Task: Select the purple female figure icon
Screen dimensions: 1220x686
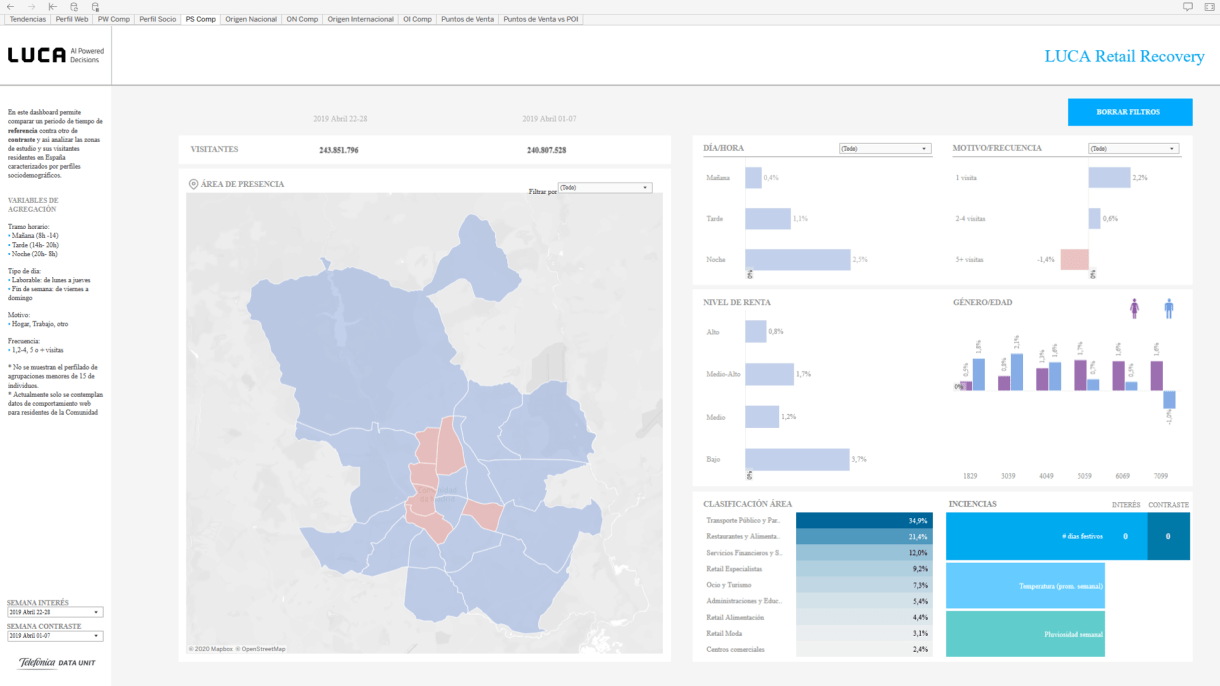Action: point(1134,309)
